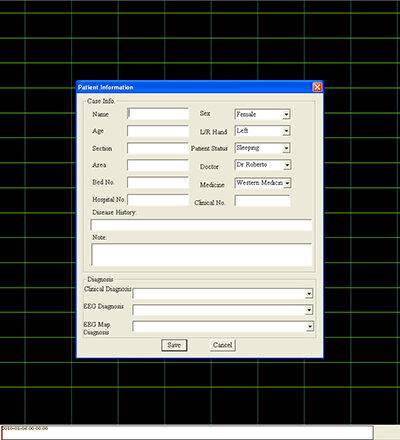
Task: Click the Hospital No. field
Action: (x=158, y=200)
